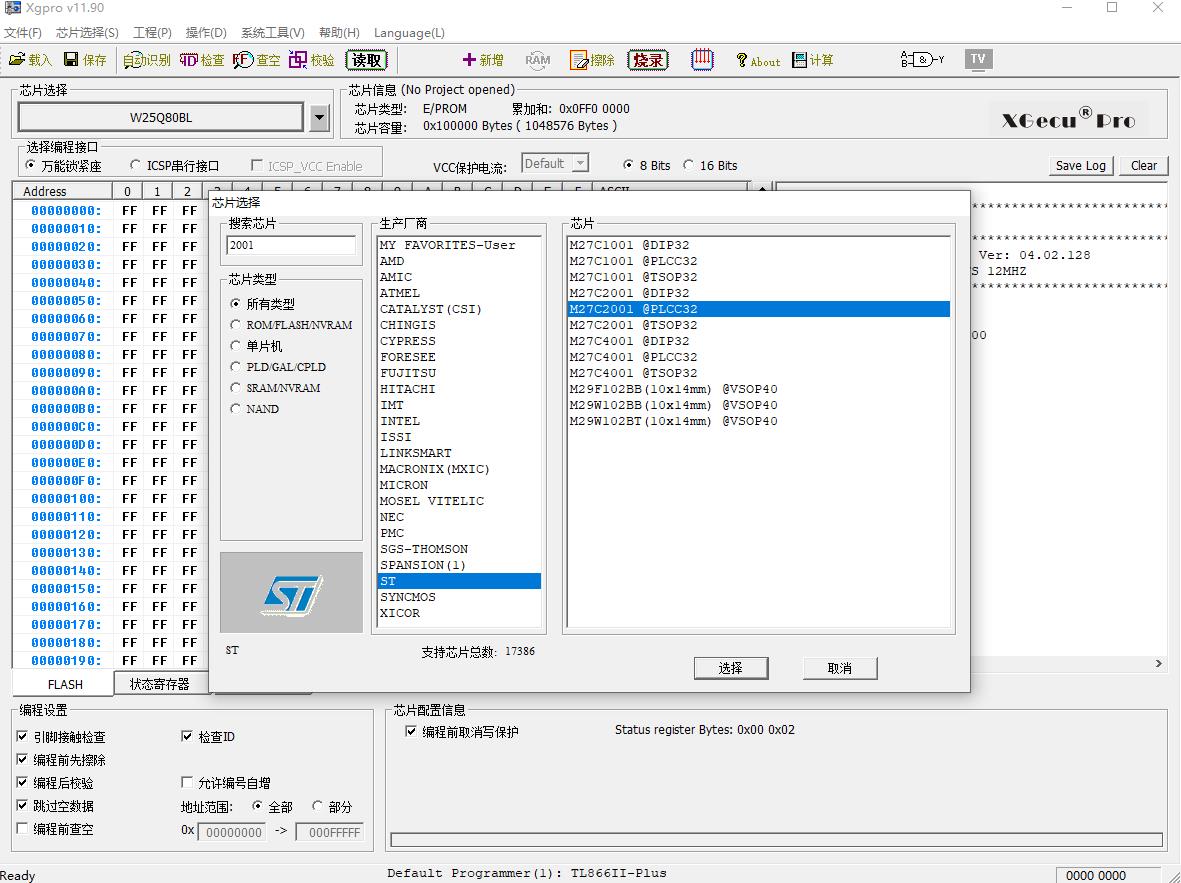Click the 烧录 (Program) chip icon
This screenshot has height=883, width=1181.
pos(648,60)
